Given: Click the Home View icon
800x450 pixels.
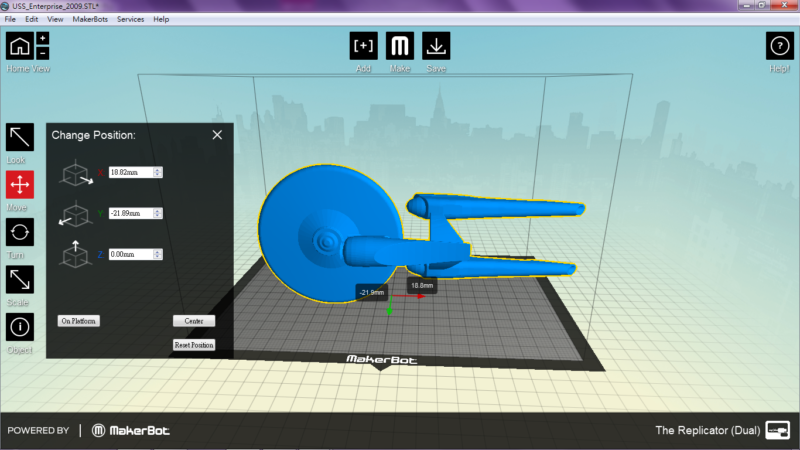Looking at the screenshot, I should (20, 46).
